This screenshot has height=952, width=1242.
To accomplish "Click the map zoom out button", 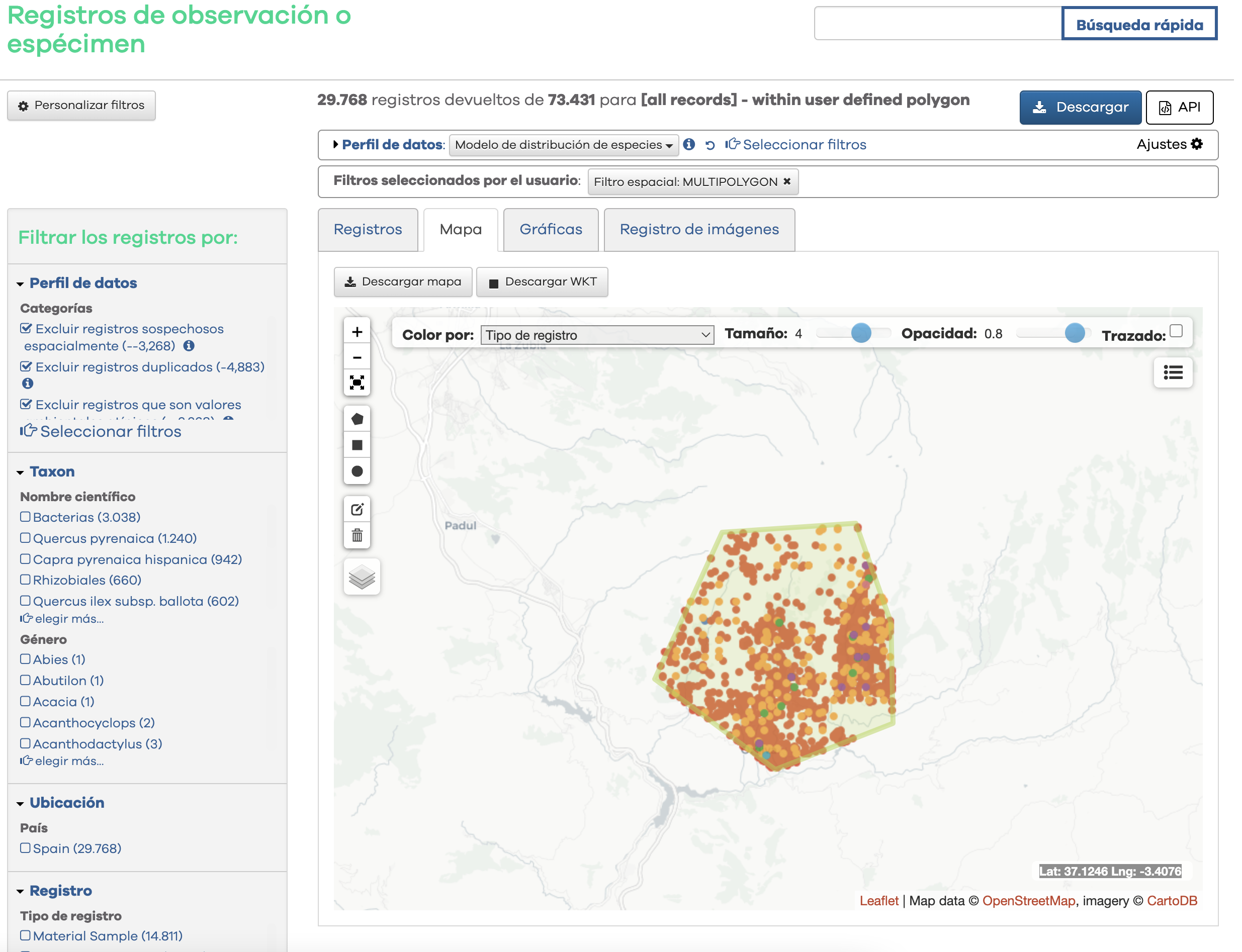I will (357, 357).
